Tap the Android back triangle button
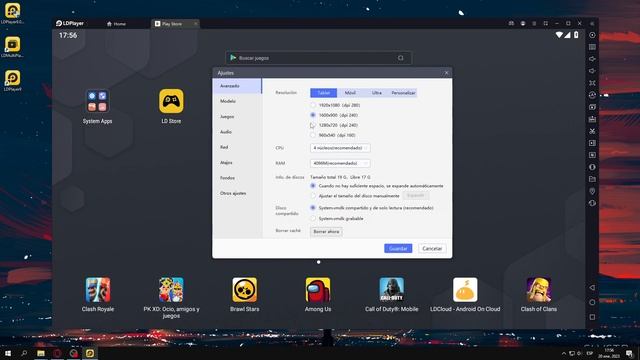 pos(592,287)
